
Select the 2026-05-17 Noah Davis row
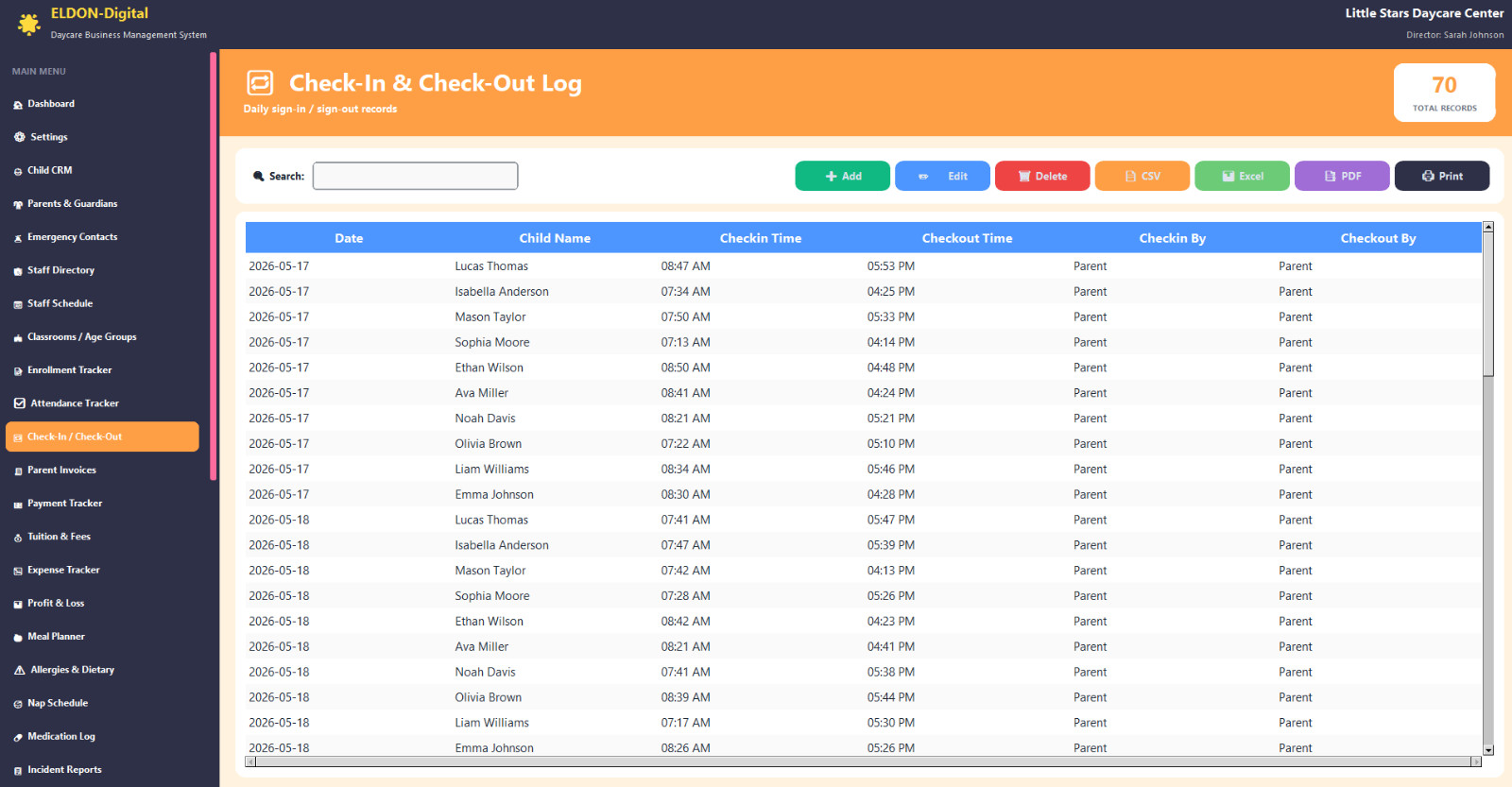click(864, 419)
